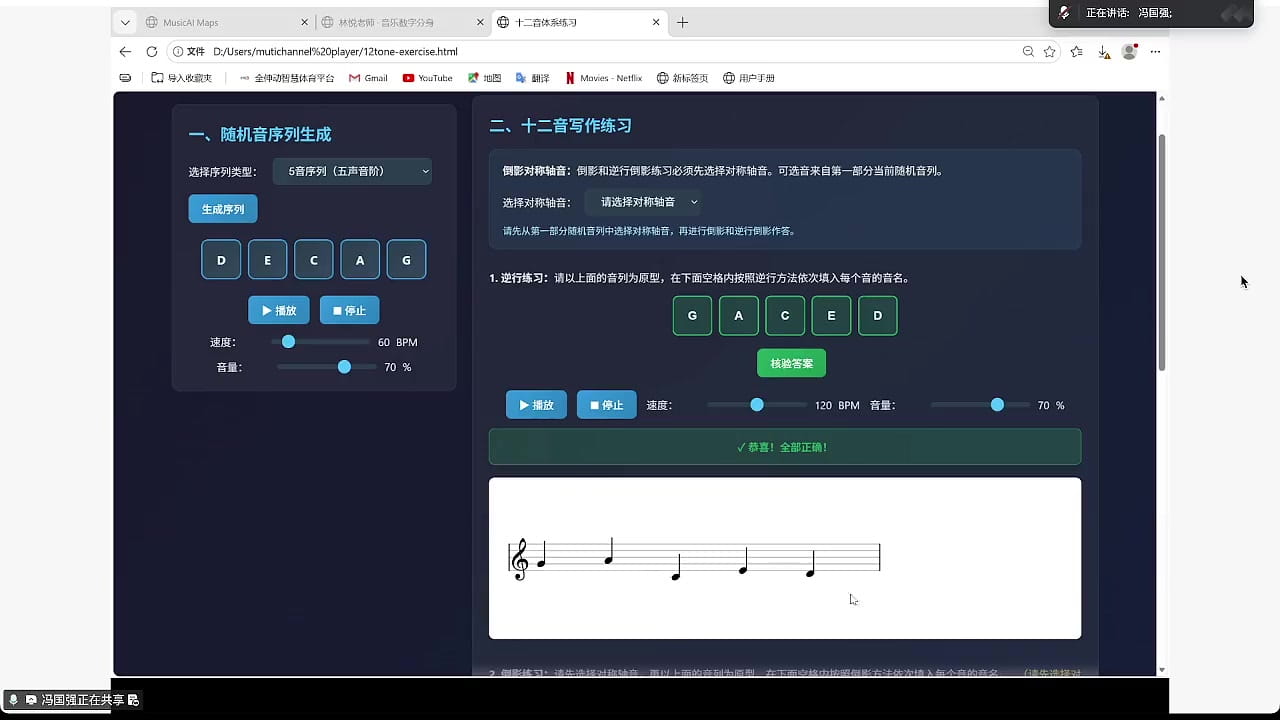This screenshot has height=720, width=1280.
Task: Open the 翻译 bookmark
Action: (533, 78)
